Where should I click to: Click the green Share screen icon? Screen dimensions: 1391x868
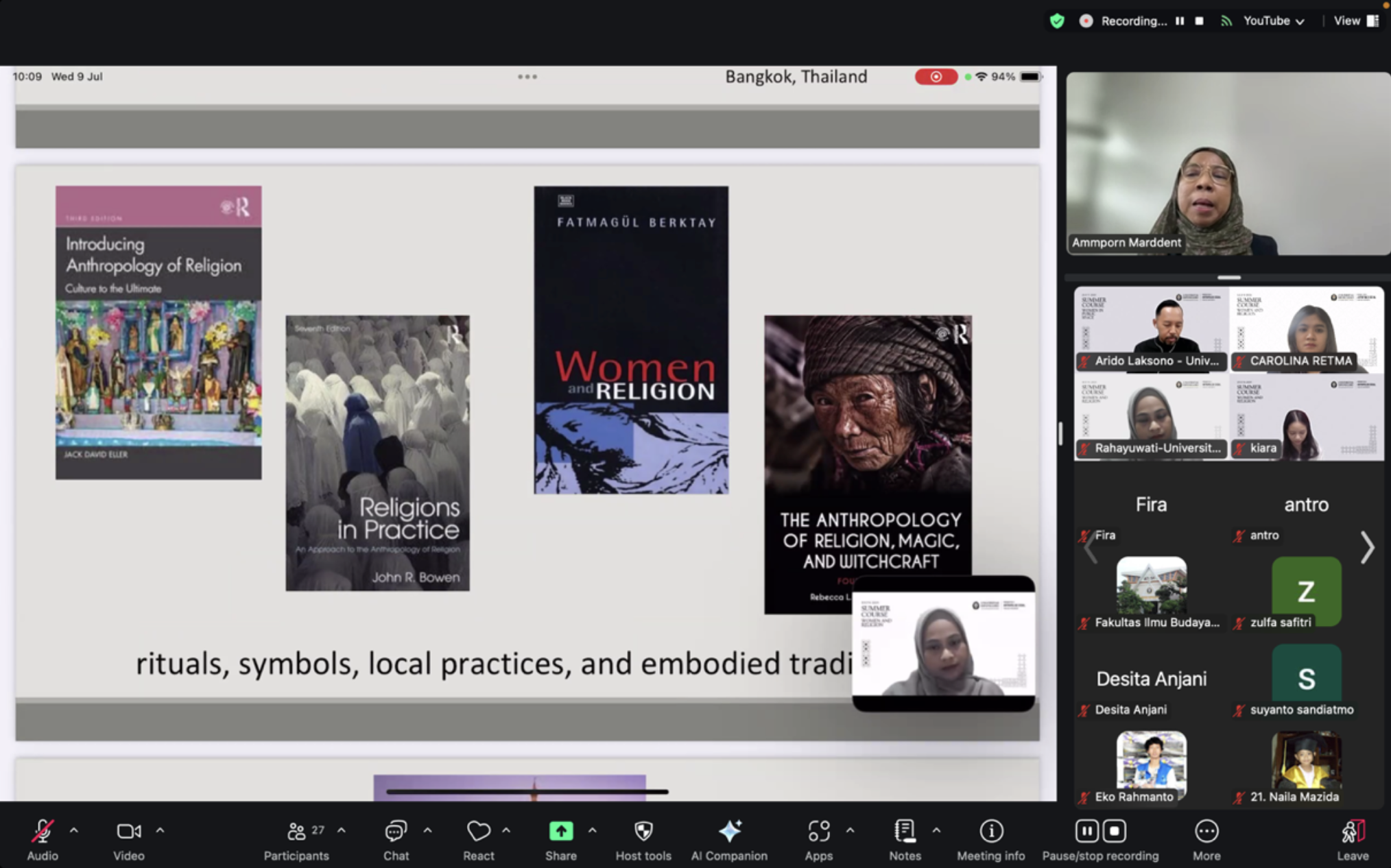pos(560,832)
